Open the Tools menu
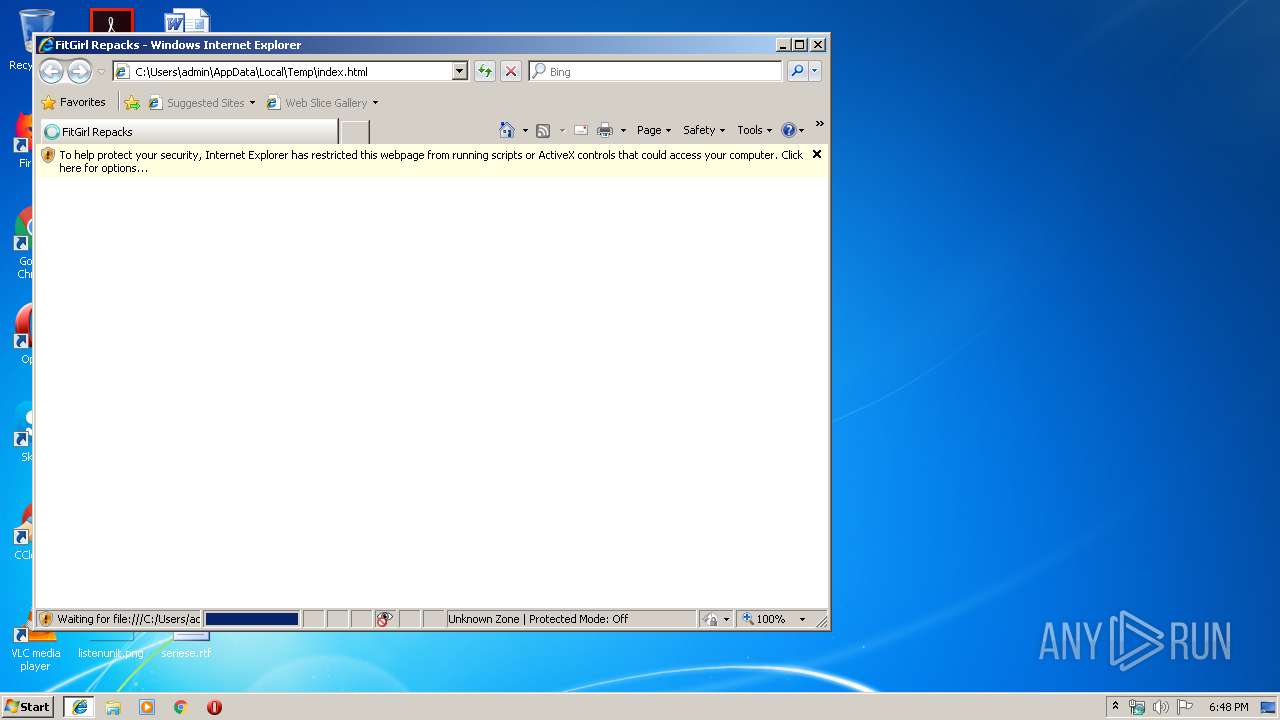Image resolution: width=1280 pixels, height=720 pixels. pyautogui.click(x=755, y=130)
